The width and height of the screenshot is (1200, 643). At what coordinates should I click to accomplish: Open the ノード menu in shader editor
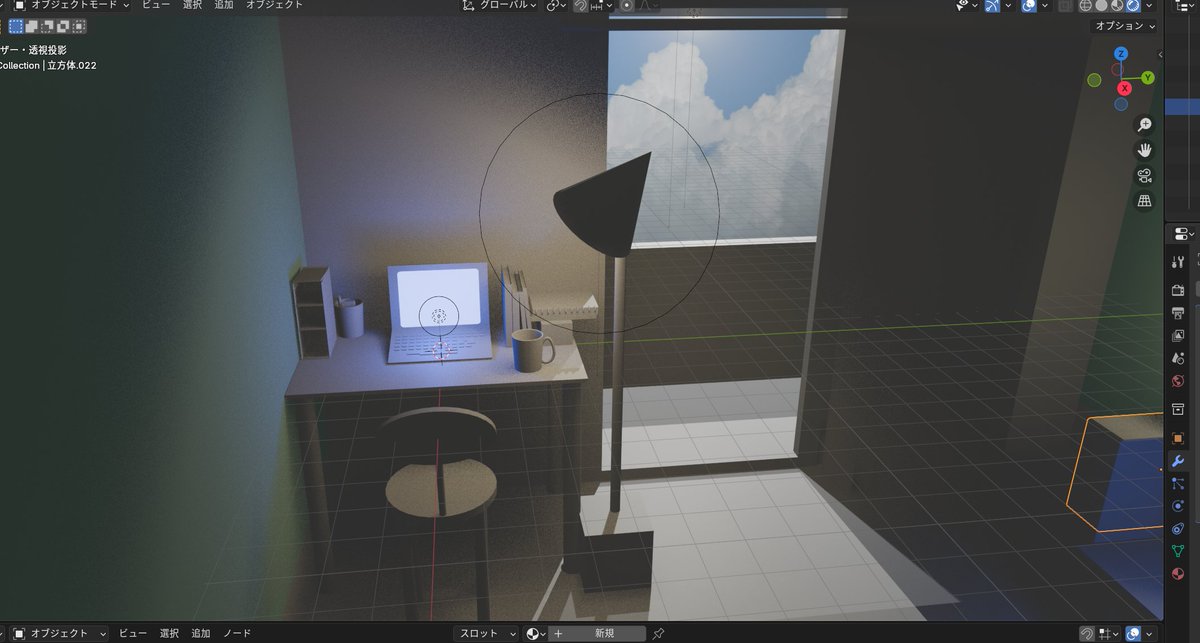237,633
